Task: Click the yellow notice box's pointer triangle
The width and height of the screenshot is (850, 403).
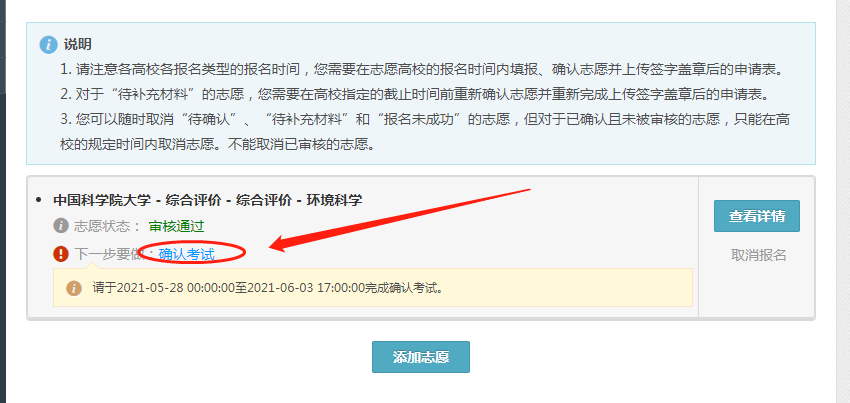Action: click(x=93, y=265)
